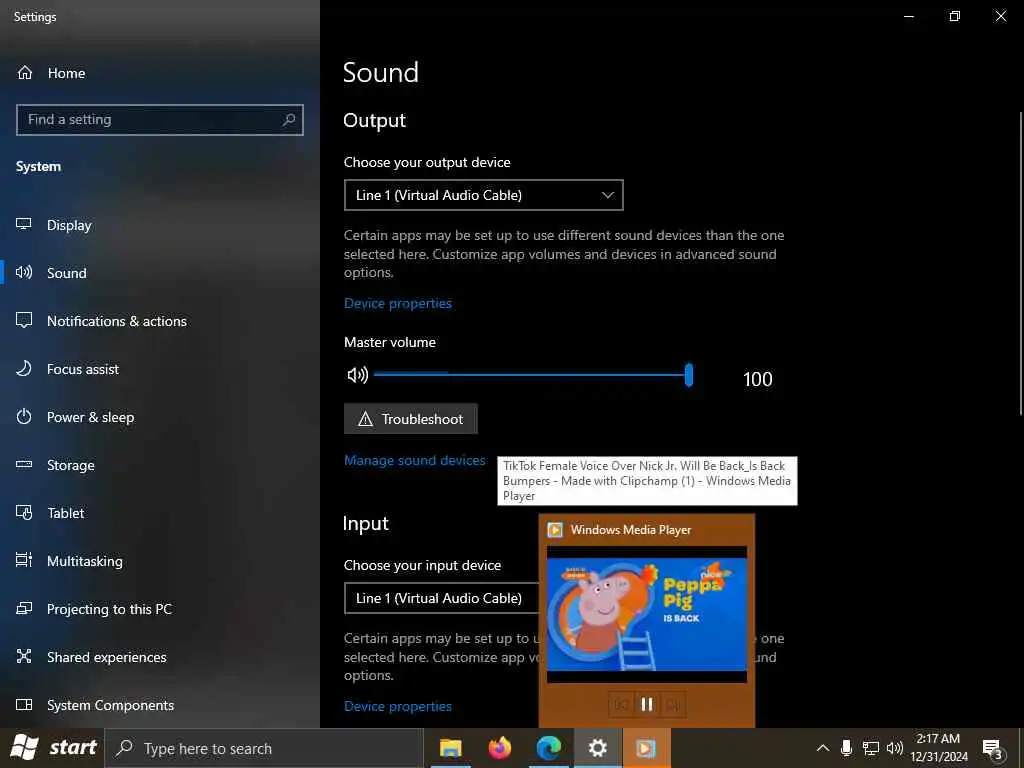Show hidden system tray icons
This screenshot has height=768, width=1024.
(x=823, y=748)
